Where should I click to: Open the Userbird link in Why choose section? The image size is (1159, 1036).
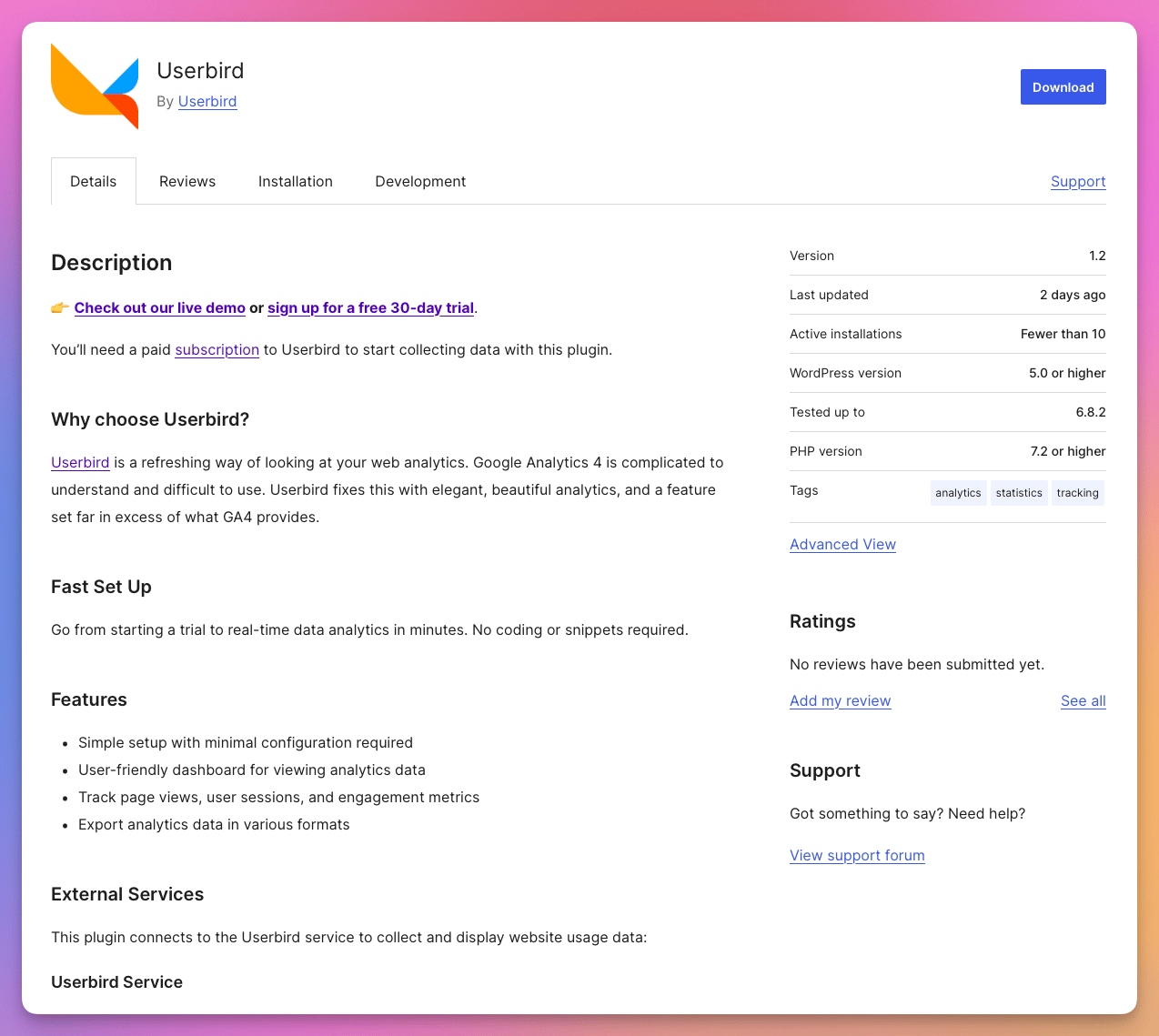[80, 462]
